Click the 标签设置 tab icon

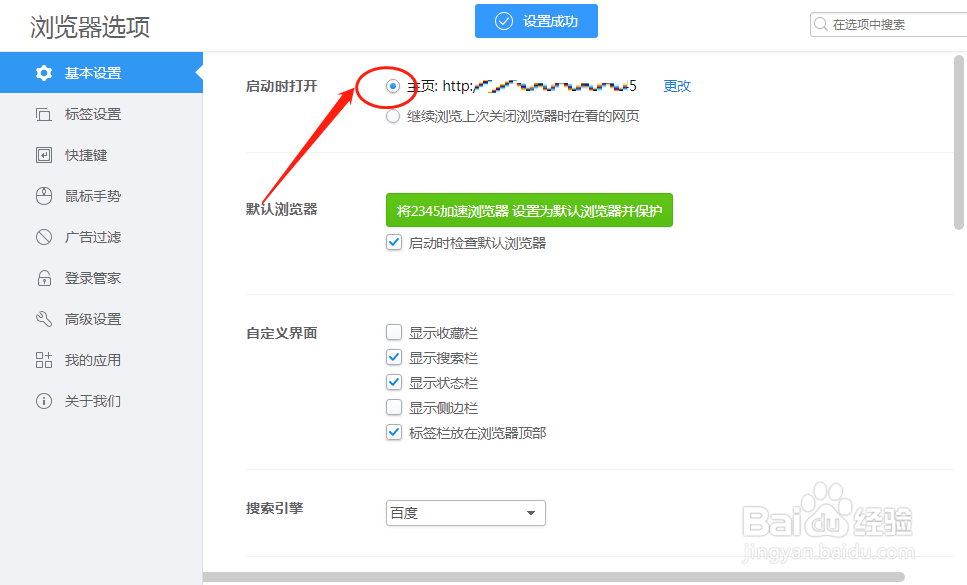pyautogui.click(x=44, y=114)
